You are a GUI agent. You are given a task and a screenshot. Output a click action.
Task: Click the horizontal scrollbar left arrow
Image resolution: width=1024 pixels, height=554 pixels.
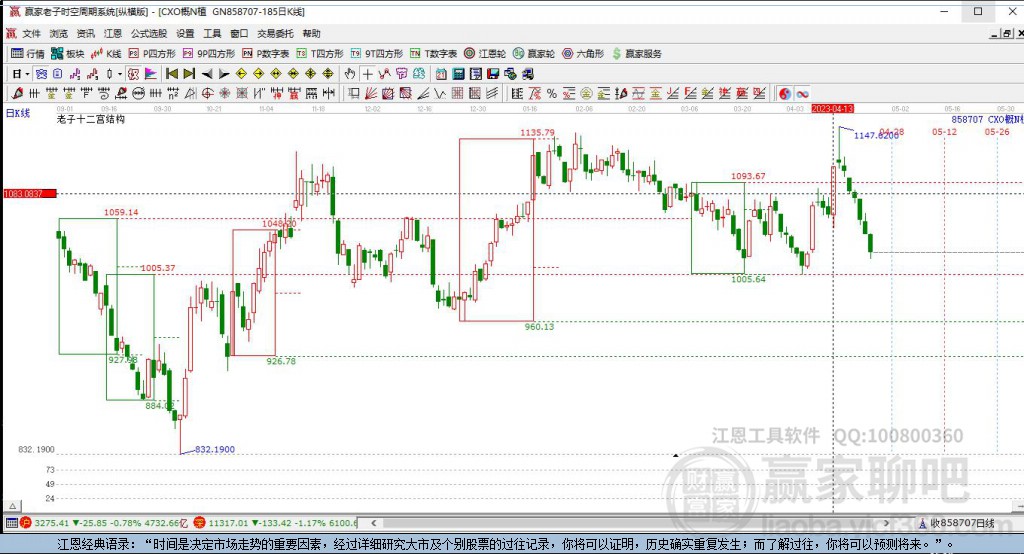click(x=371, y=522)
